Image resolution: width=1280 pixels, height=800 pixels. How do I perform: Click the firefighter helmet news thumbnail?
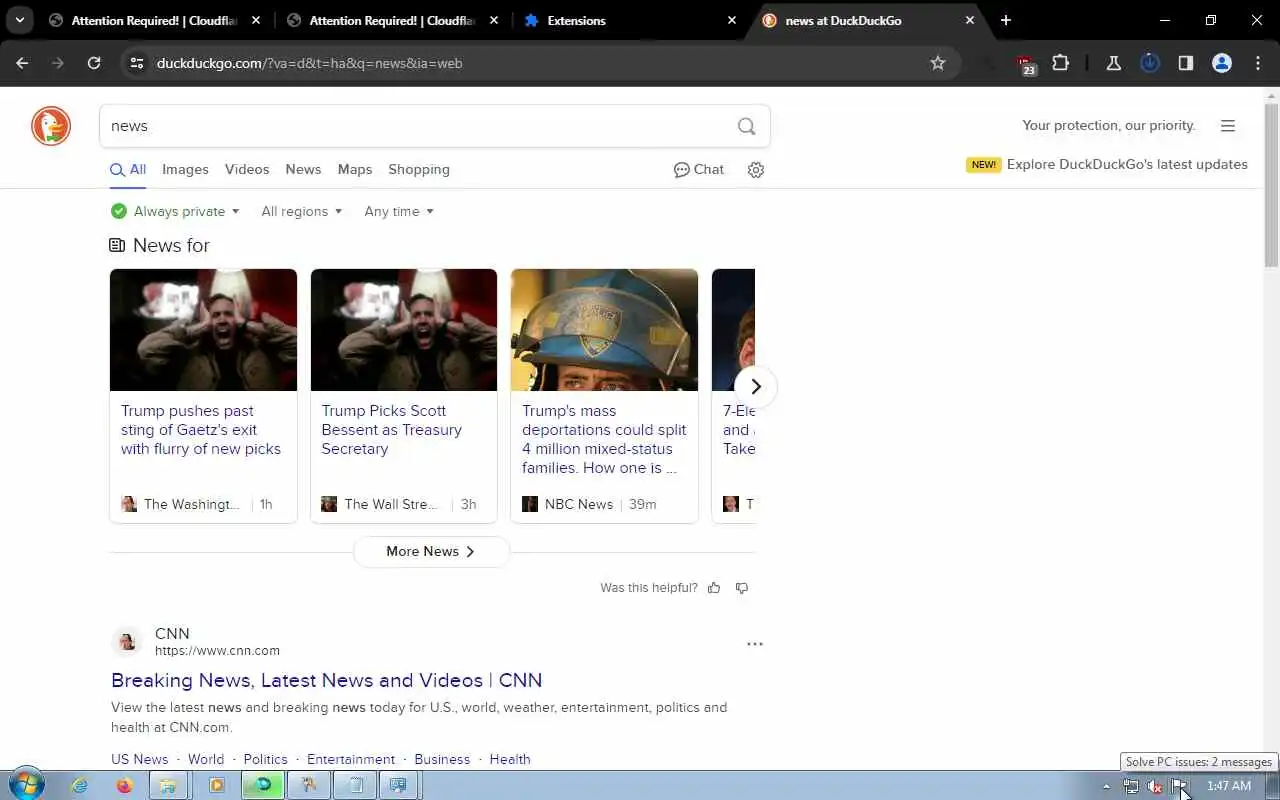click(604, 330)
